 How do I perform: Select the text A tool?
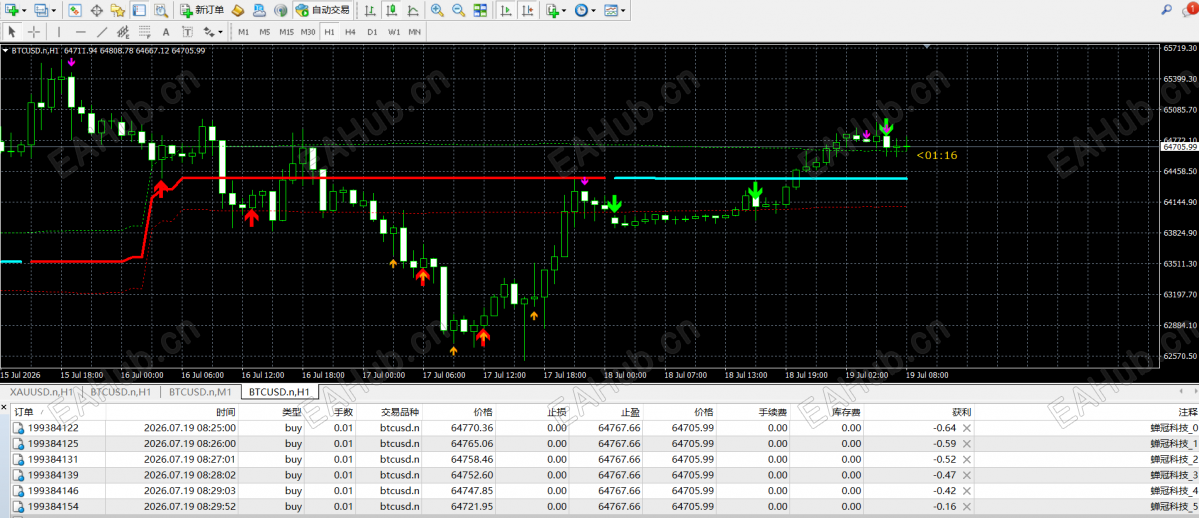coord(165,32)
